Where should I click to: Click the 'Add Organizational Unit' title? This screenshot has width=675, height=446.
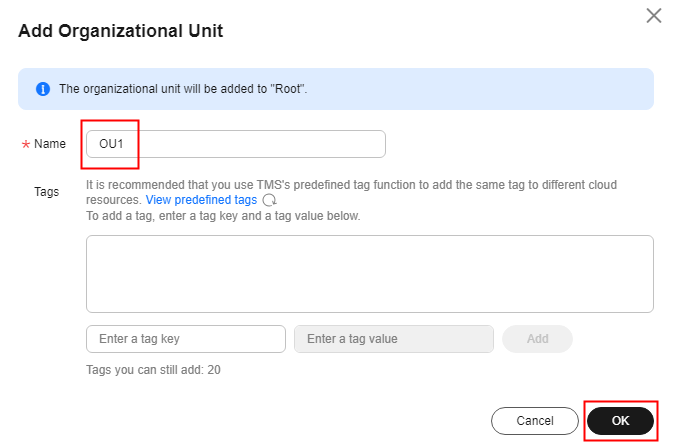121,31
